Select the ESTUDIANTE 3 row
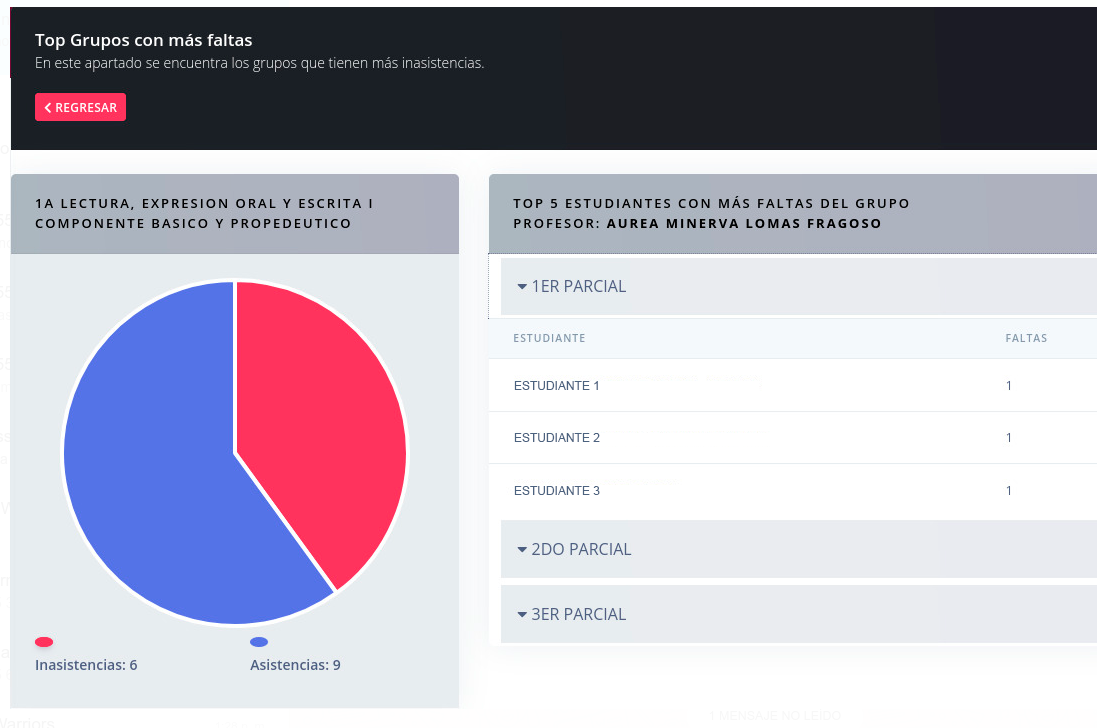The width and height of the screenshot is (1097, 728). 556,491
